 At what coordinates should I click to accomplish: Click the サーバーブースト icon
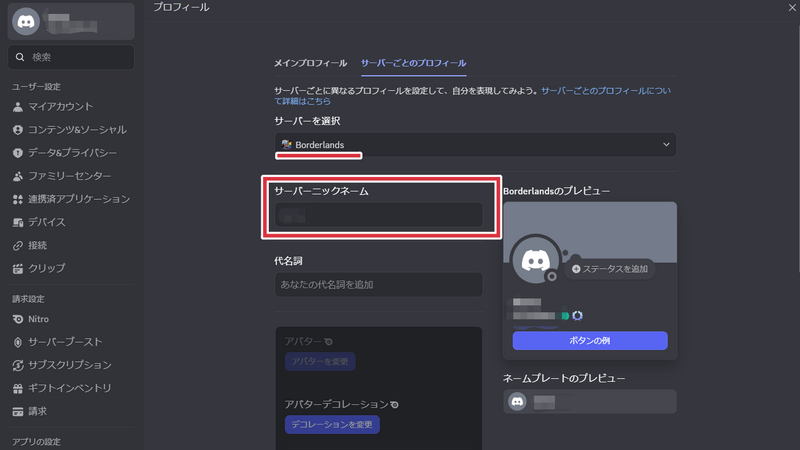(18, 342)
